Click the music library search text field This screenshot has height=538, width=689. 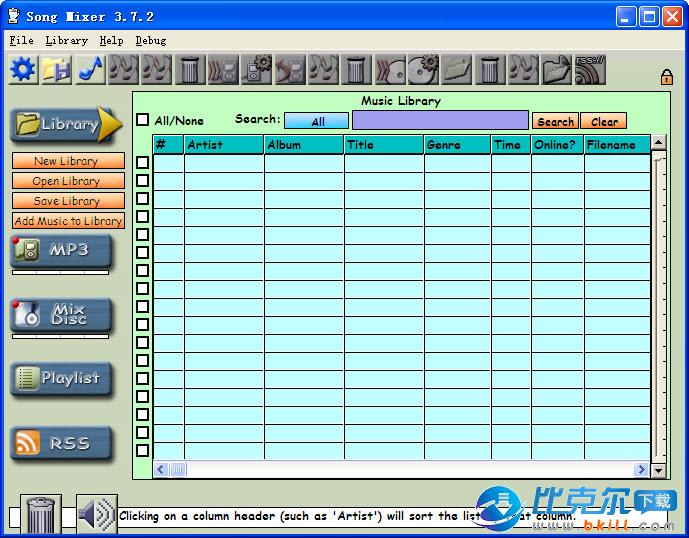tap(440, 121)
